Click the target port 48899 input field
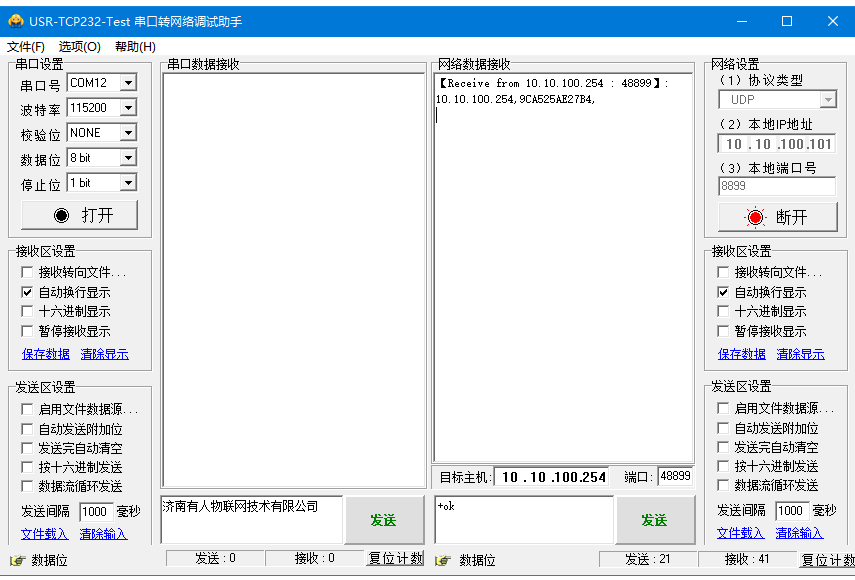Image resolution: width=855 pixels, height=580 pixels. 674,477
